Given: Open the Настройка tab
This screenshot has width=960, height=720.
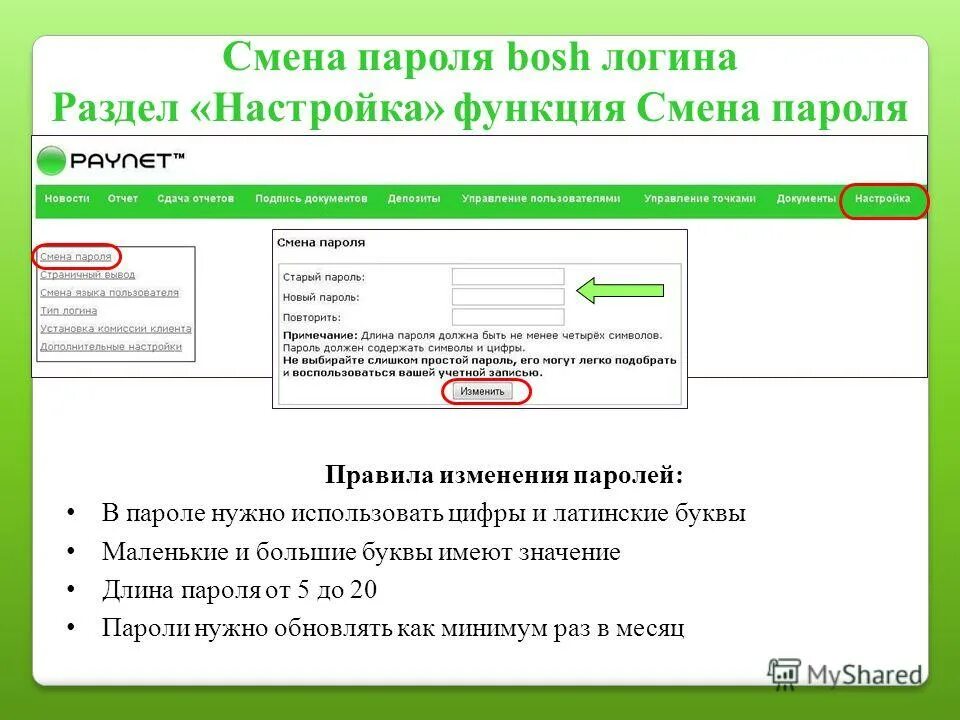Looking at the screenshot, I should click(884, 198).
